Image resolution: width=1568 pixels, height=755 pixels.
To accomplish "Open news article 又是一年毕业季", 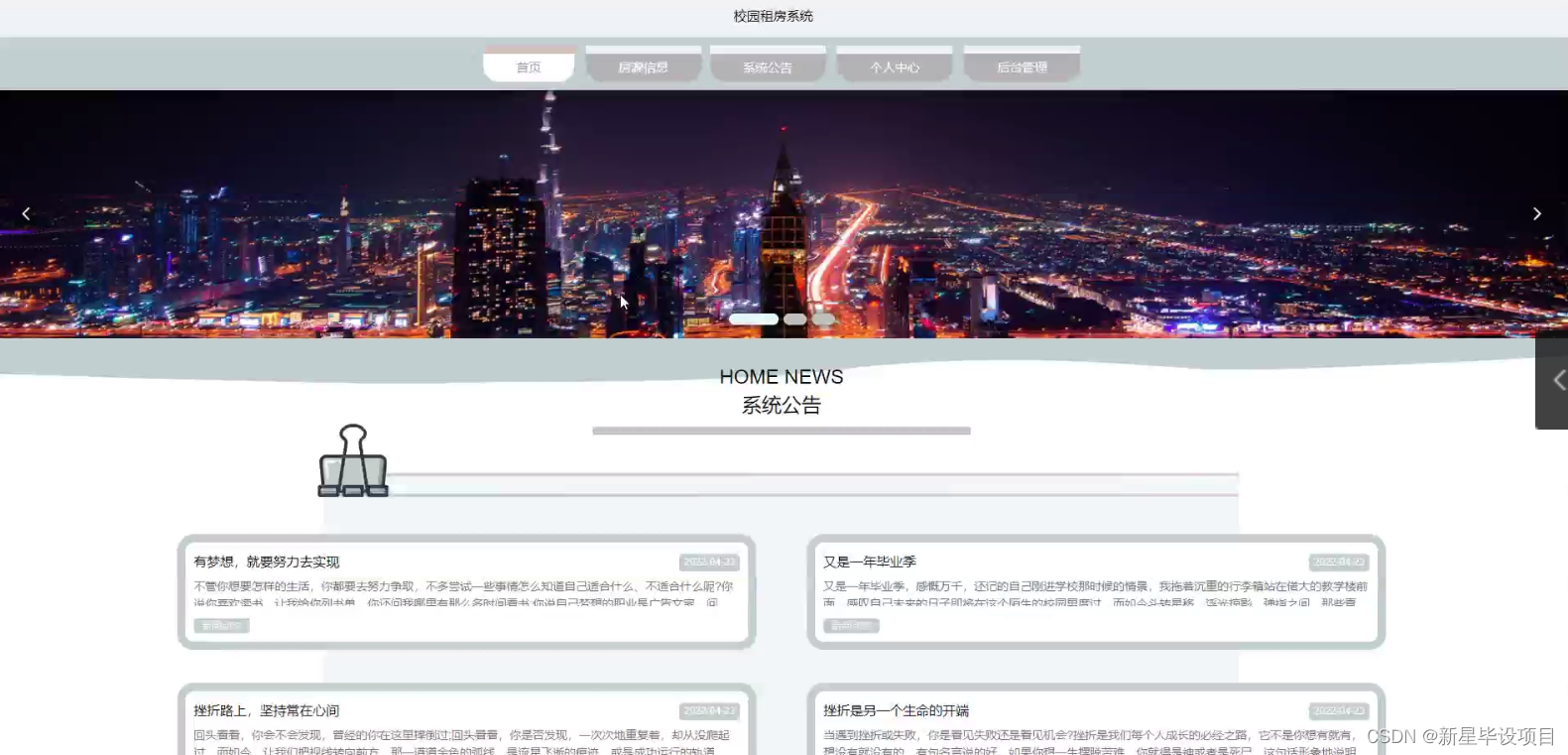I will point(870,562).
